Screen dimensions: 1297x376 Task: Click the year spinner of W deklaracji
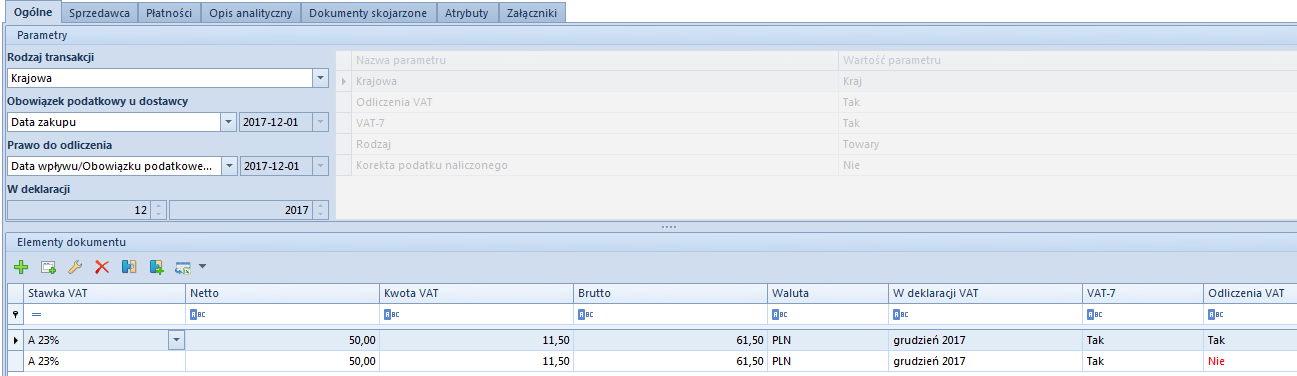[320, 210]
